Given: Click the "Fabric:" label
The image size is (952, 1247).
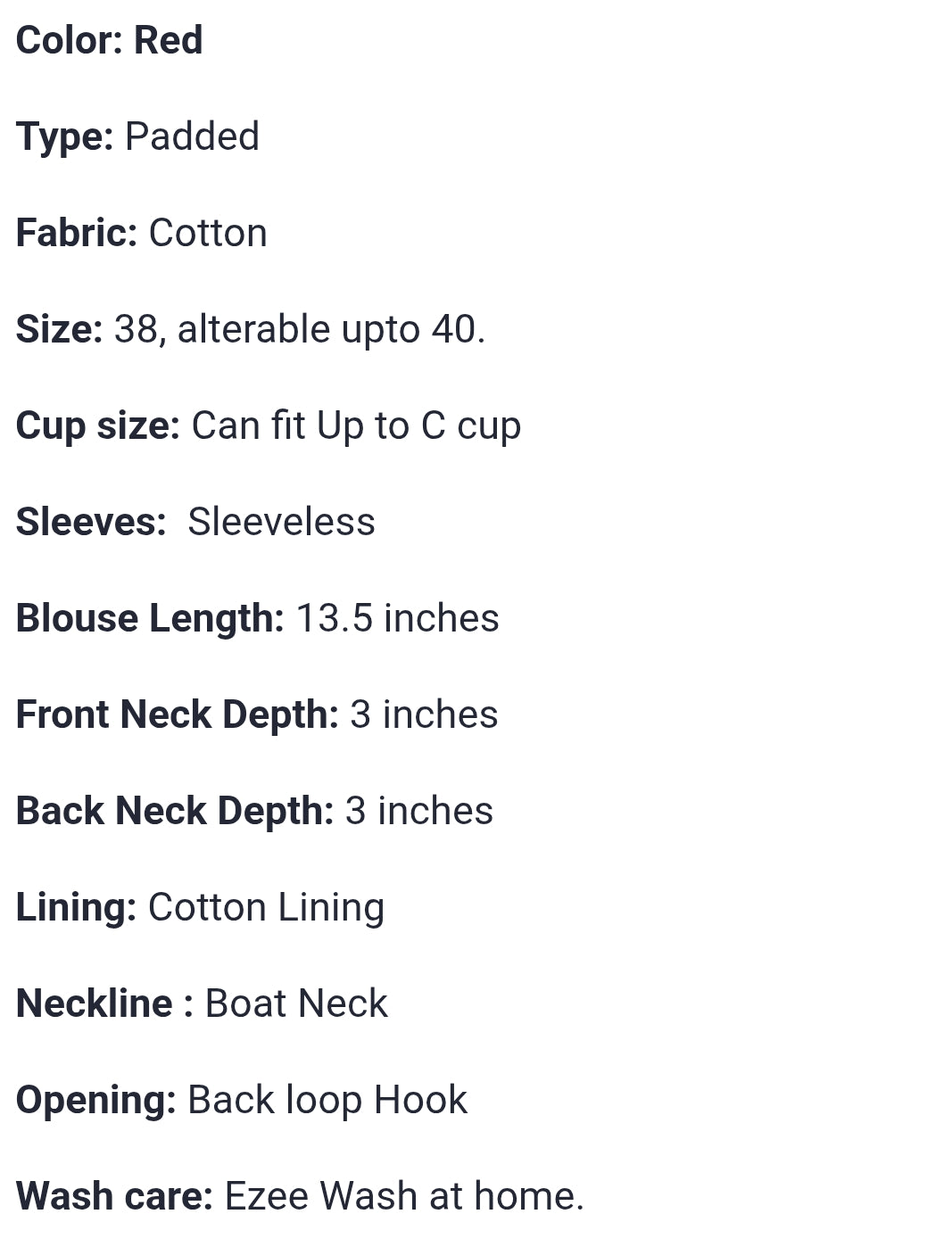Looking at the screenshot, I should [x=76, y=233].
